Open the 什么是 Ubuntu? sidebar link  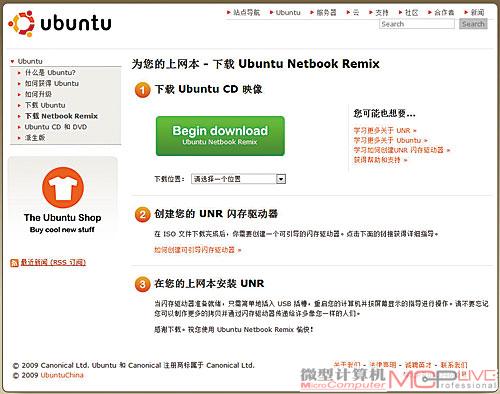tap(50, 72)
